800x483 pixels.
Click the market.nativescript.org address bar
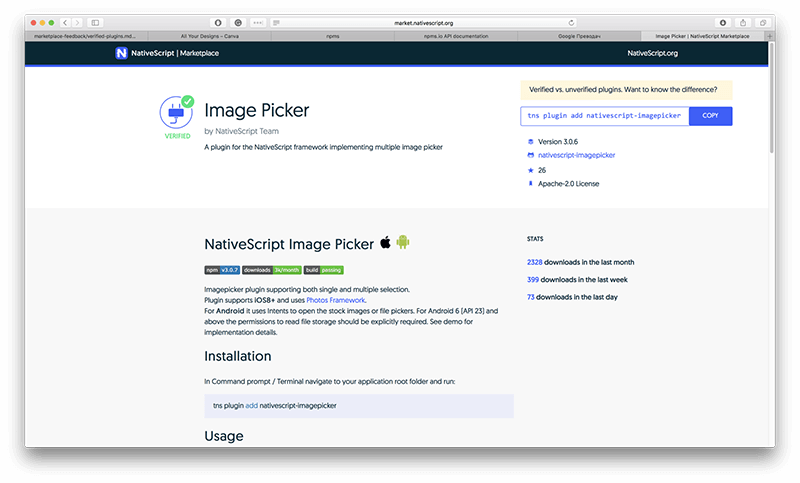point(423,22)
